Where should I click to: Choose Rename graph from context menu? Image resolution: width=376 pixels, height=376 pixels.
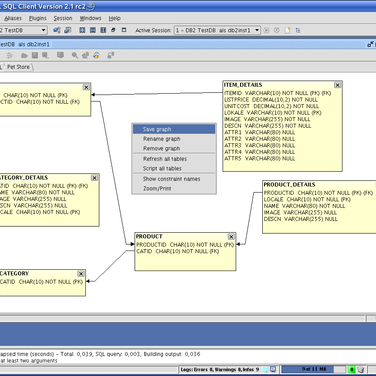174,139
